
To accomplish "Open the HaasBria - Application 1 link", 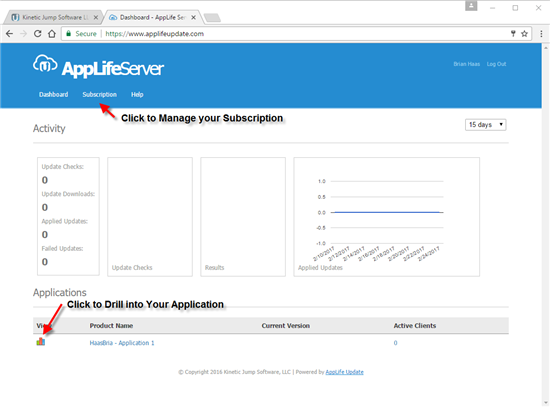I will coord(122,343).
